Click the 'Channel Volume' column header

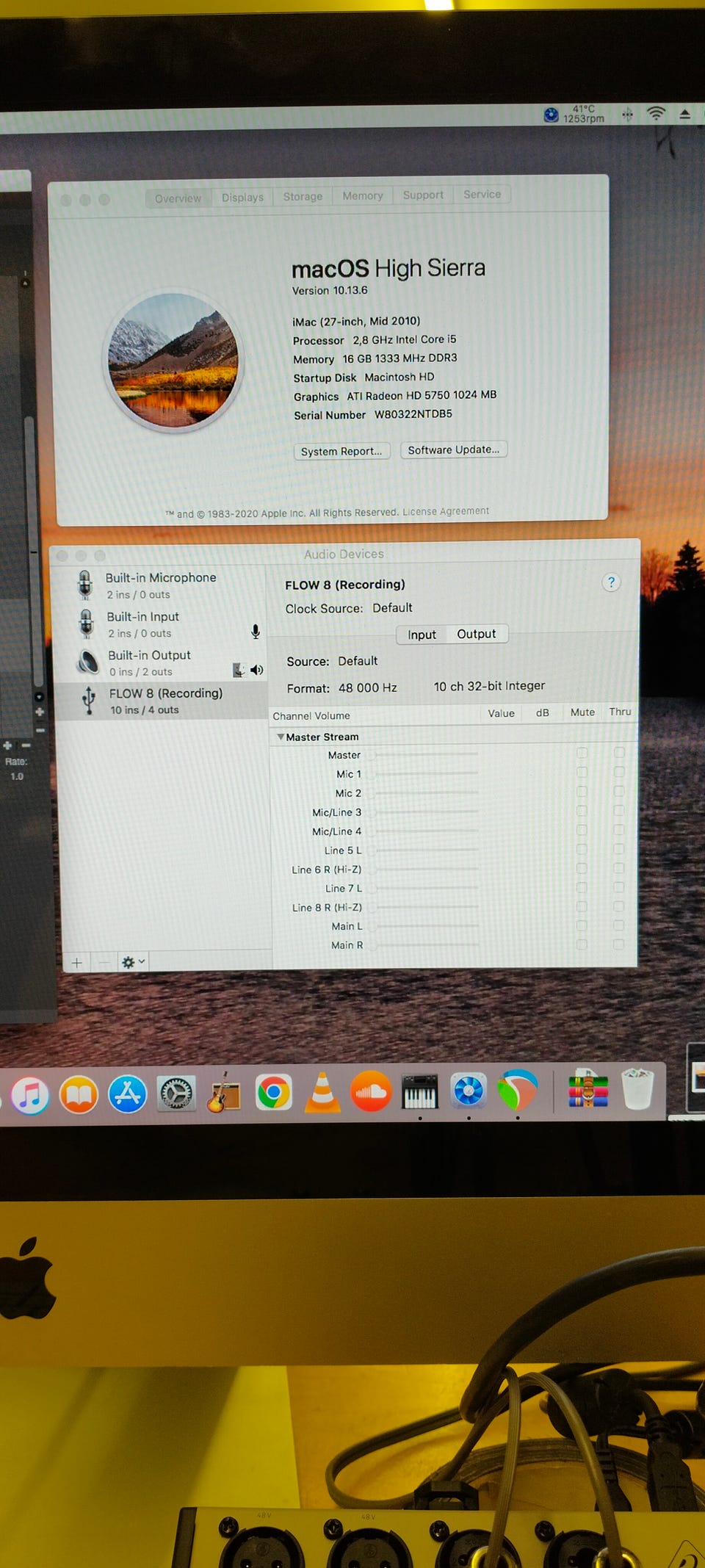coord(311,715)
